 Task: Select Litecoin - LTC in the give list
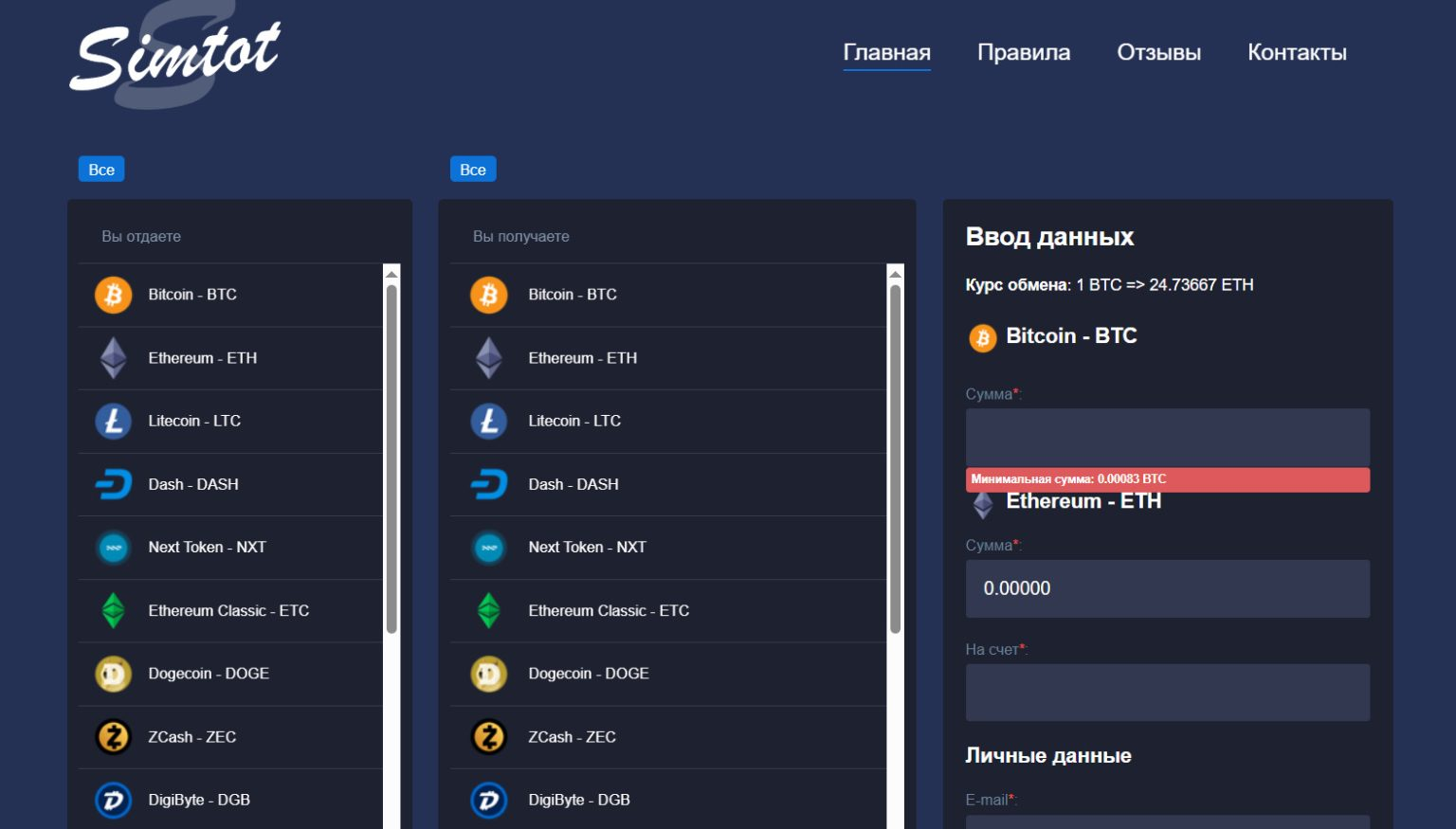click(230, 421)
